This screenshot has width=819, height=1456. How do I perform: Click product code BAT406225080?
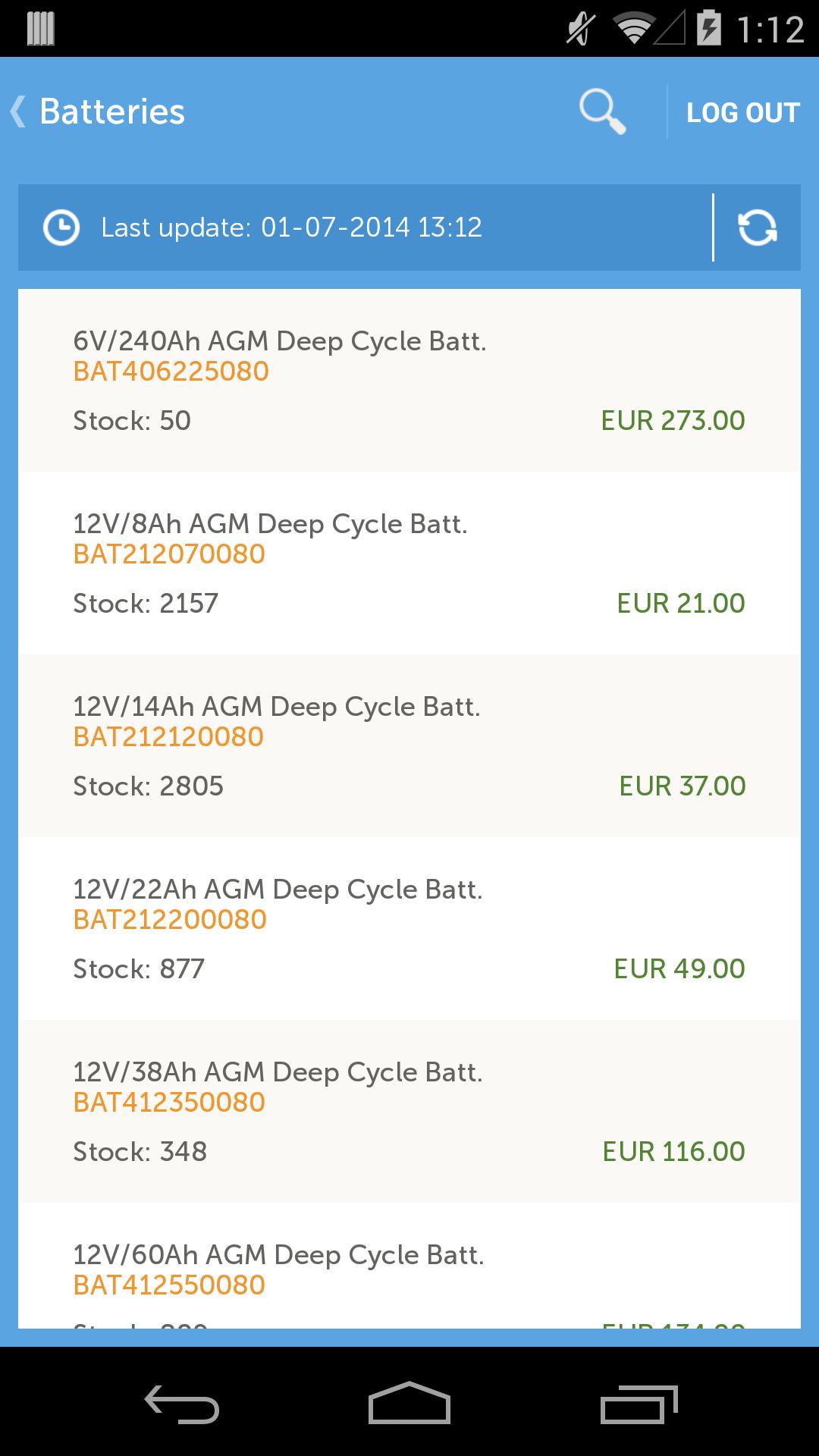(171, 372)
